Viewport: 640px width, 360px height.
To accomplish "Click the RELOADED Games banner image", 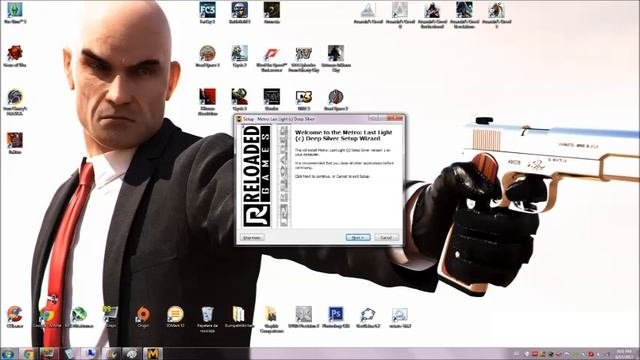I will pyautogui.click(x=257, y=176).
